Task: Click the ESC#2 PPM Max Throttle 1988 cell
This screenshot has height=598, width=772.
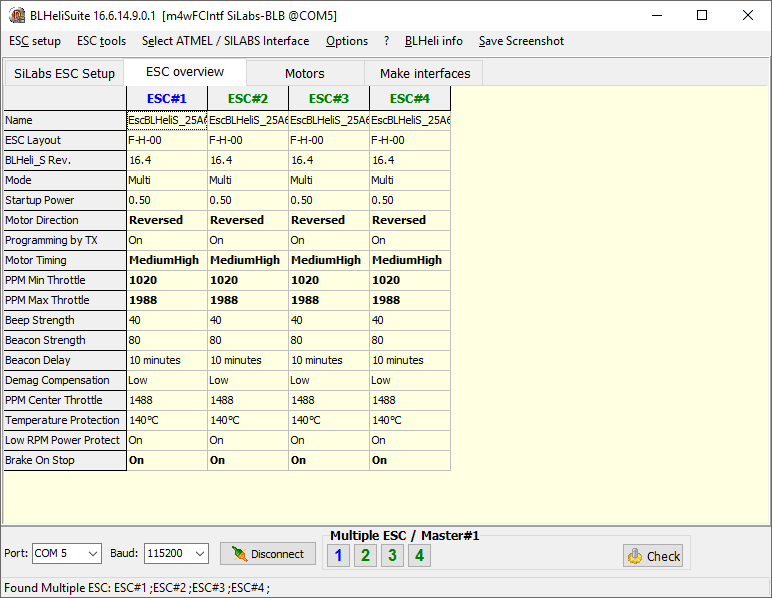Action: tap(248, 300)
